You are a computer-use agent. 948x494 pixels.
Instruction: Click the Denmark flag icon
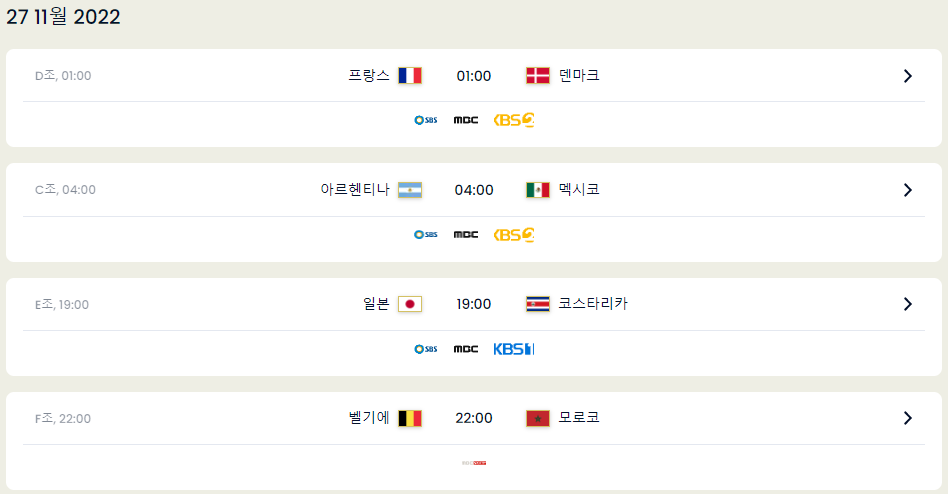(537, 76)
